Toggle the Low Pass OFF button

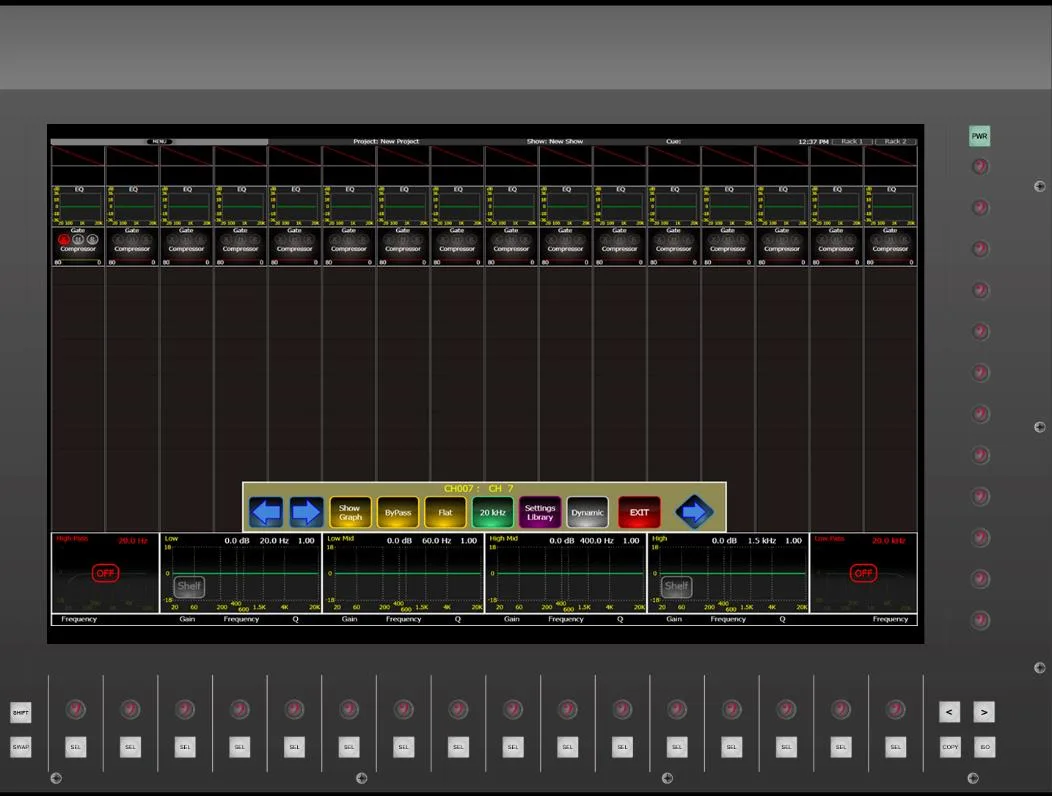click(x=863, y=573)
